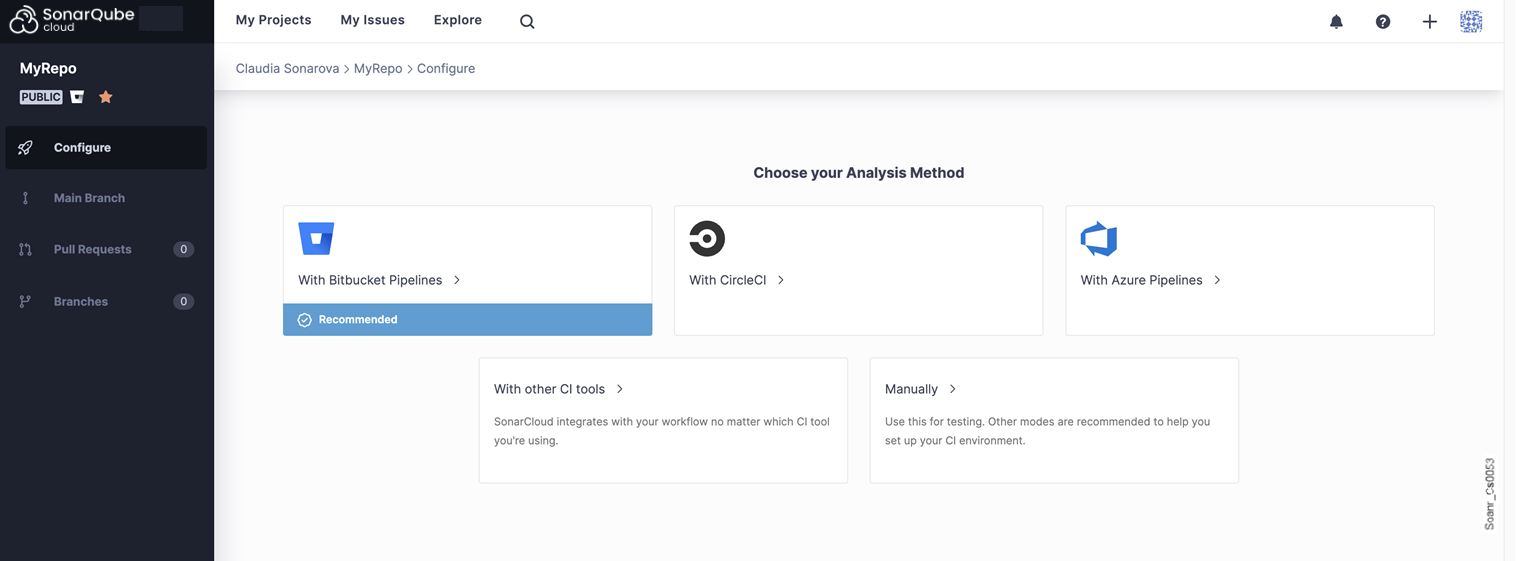Select the Manually analysis method
Image resolution: width=1517 pixels, height=561 pixels.
911,389
